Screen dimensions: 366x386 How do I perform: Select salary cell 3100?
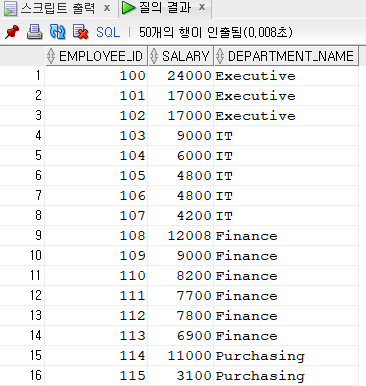(x=180, y=376)
